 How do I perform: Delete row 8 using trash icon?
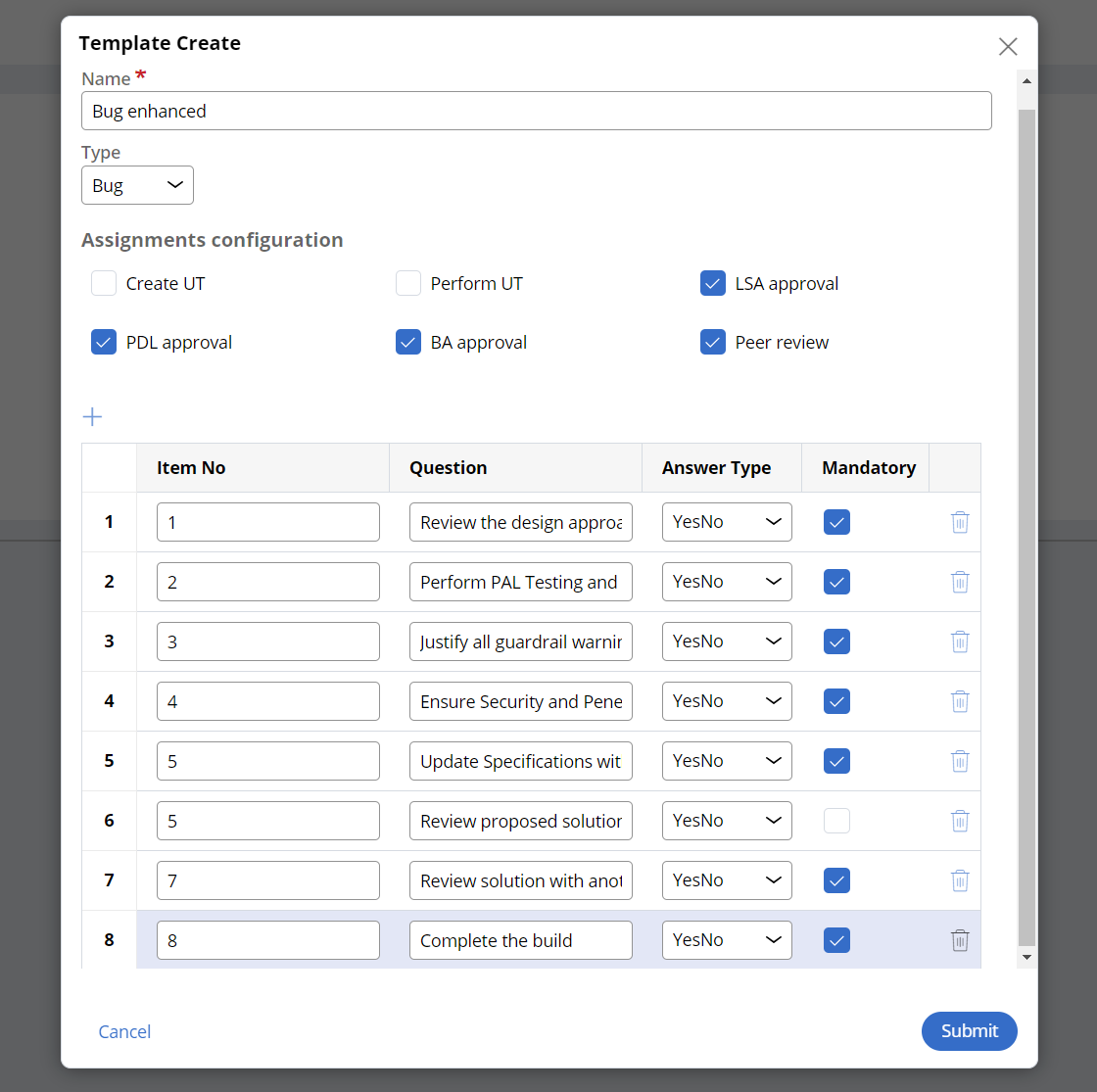960,940
